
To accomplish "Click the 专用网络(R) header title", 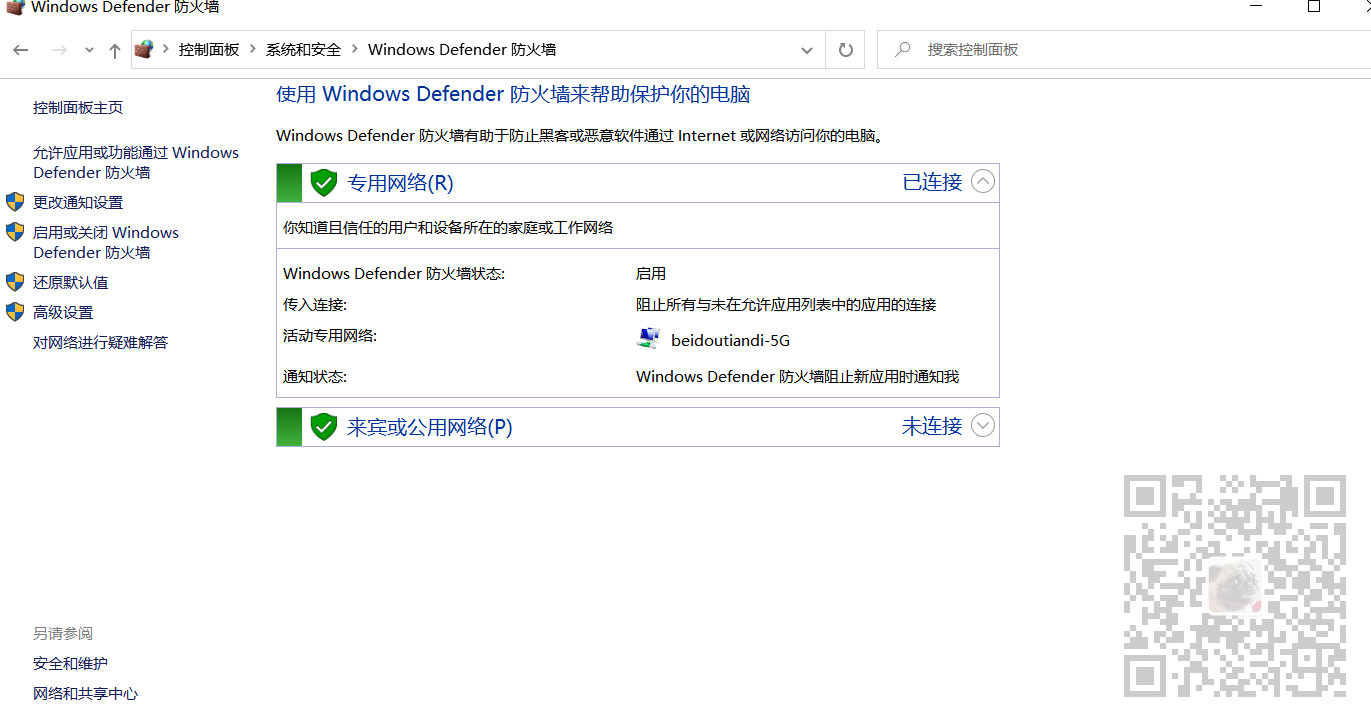I will click(x=400, y=183).
